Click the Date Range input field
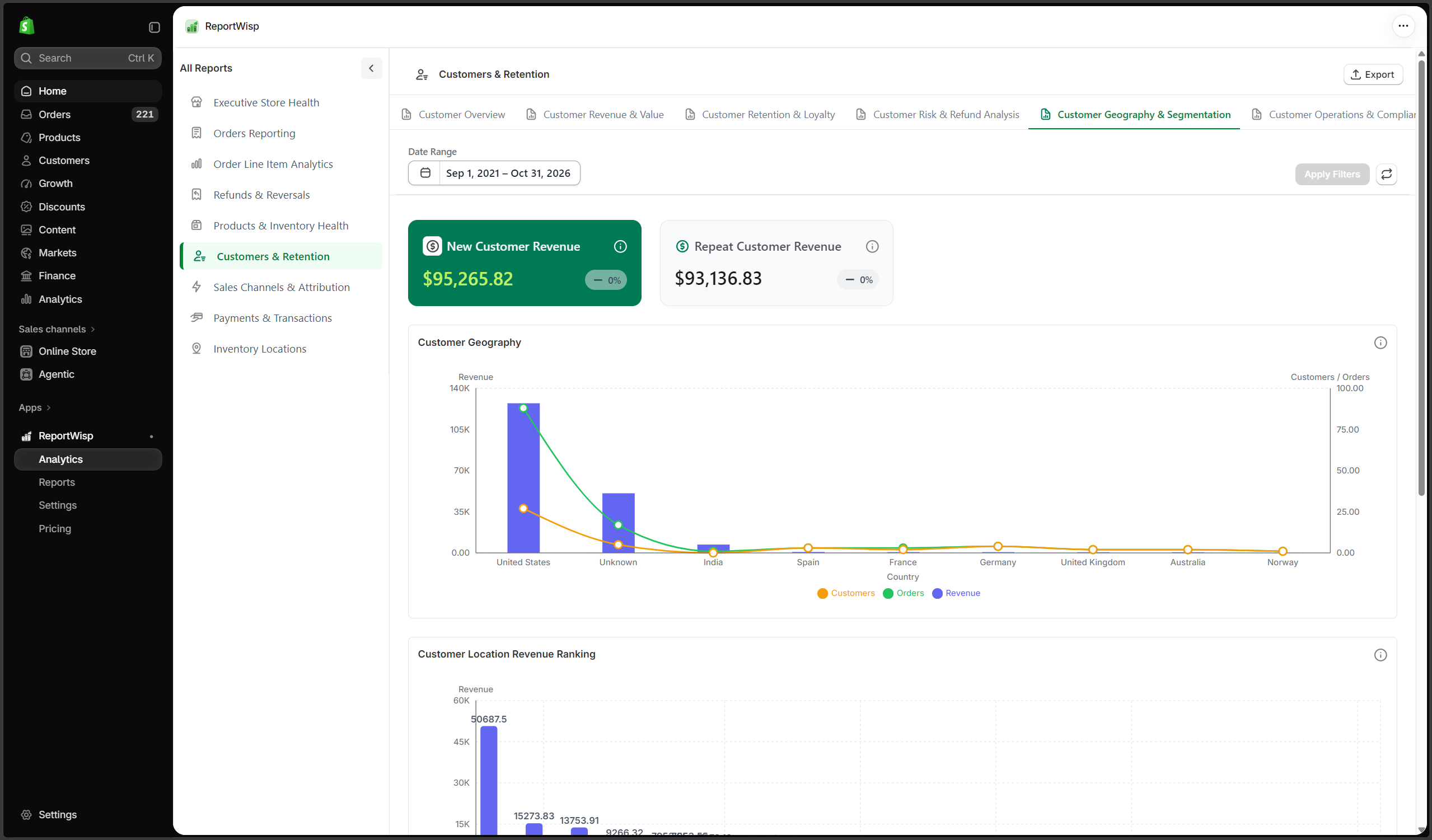The width and height of the screenshot is (1432, 840). 493,173
